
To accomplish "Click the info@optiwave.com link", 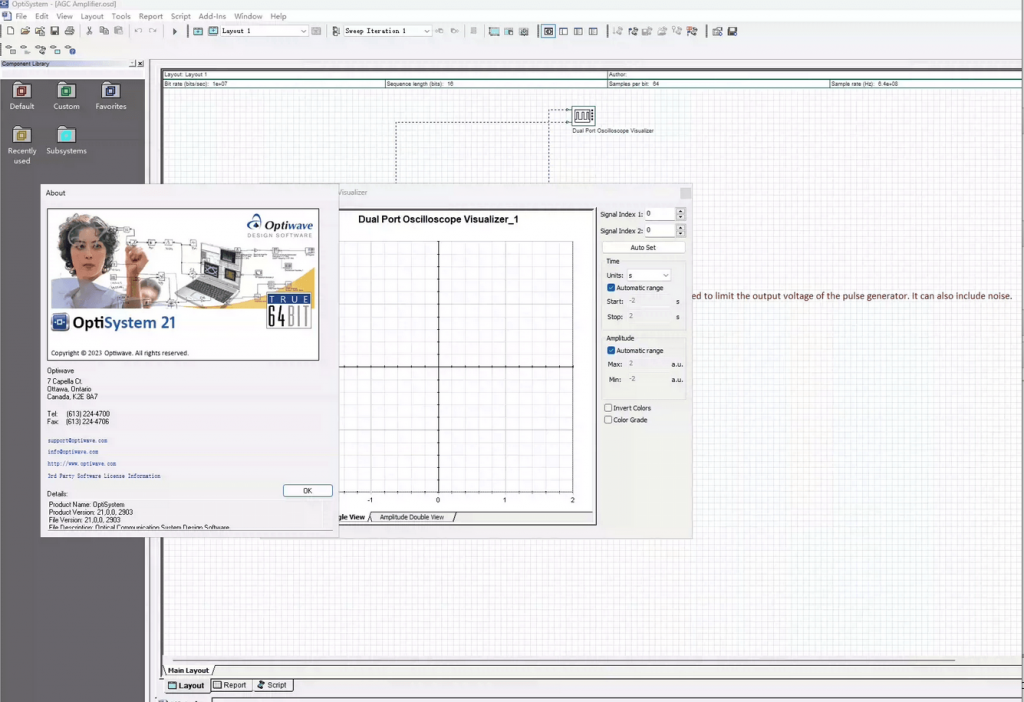I will [x=72, y=452].
